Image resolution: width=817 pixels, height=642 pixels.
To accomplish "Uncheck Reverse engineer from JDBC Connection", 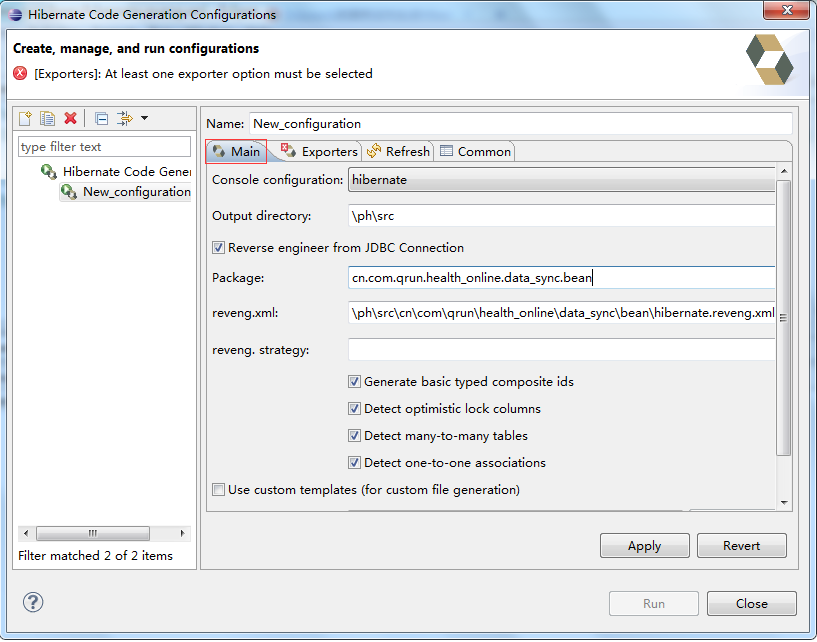I will click(217, 248).
